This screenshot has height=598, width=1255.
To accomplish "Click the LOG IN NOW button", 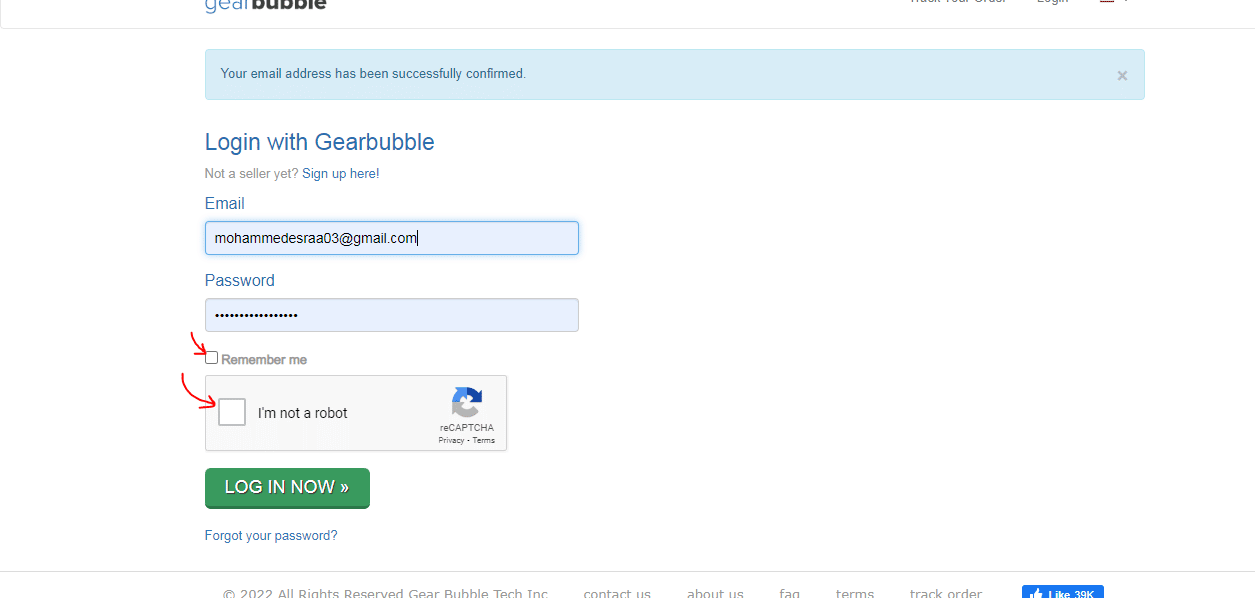I will tap(287, 488).
